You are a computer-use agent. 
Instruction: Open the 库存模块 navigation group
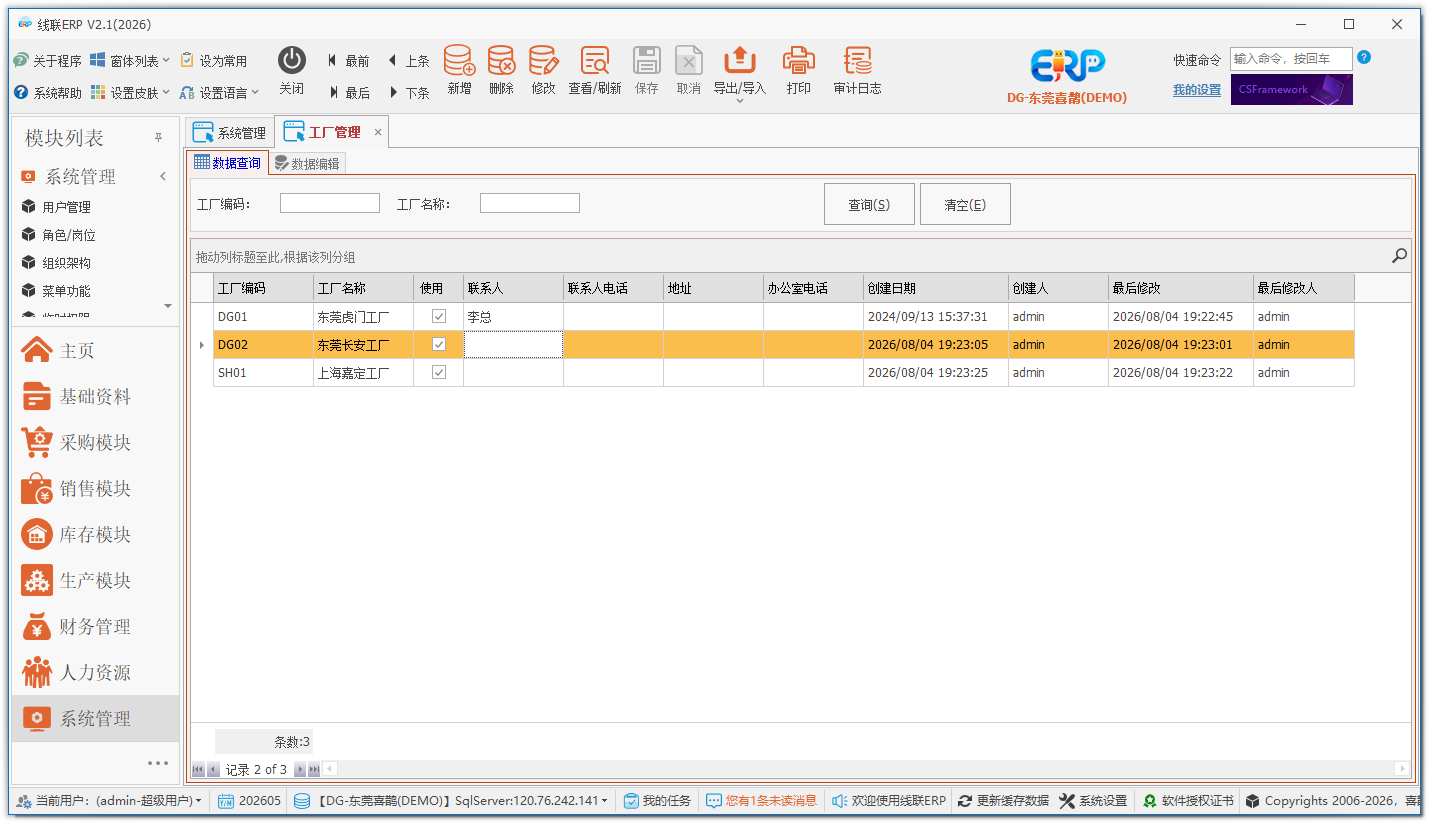pyautogui.click(x=95, y=535)
